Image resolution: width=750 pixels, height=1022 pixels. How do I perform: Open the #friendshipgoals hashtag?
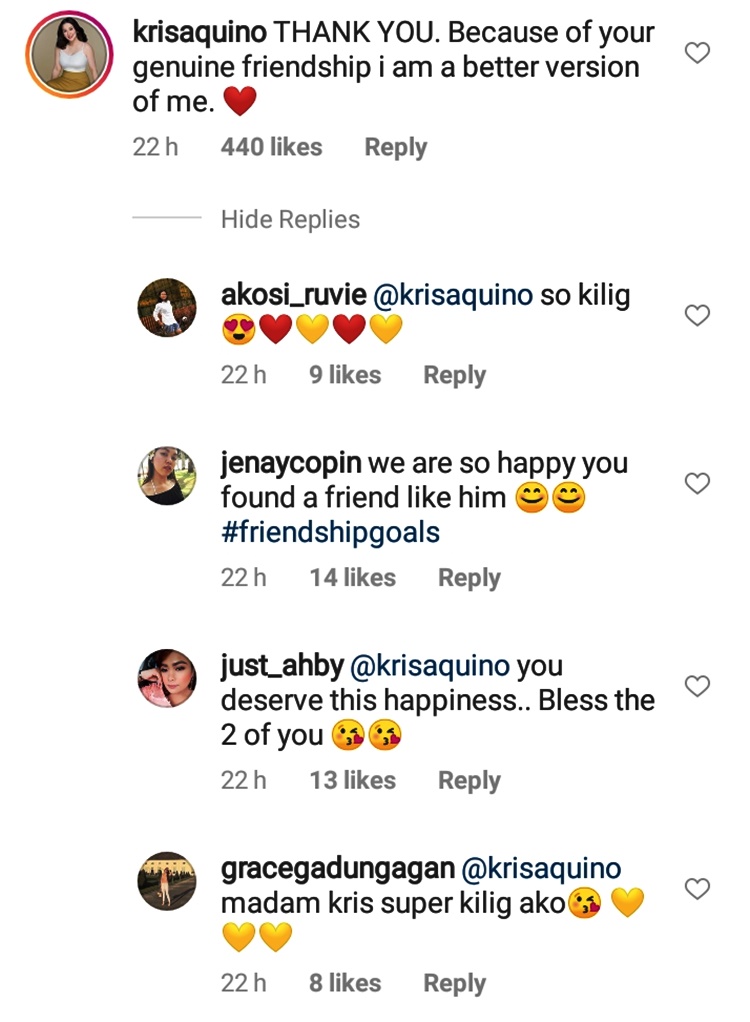click(330, 532)
